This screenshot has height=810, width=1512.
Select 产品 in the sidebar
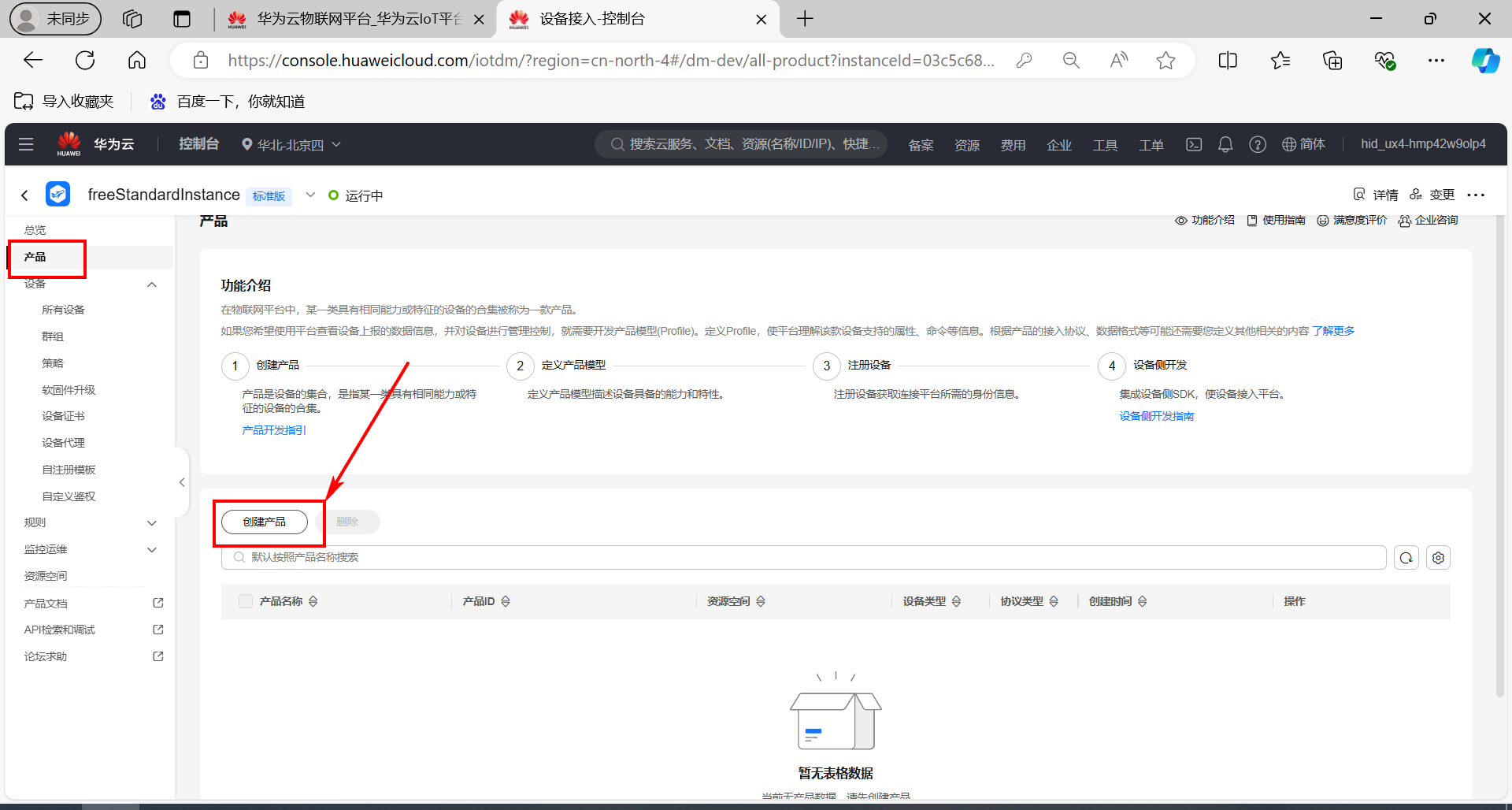coord(35,257)
